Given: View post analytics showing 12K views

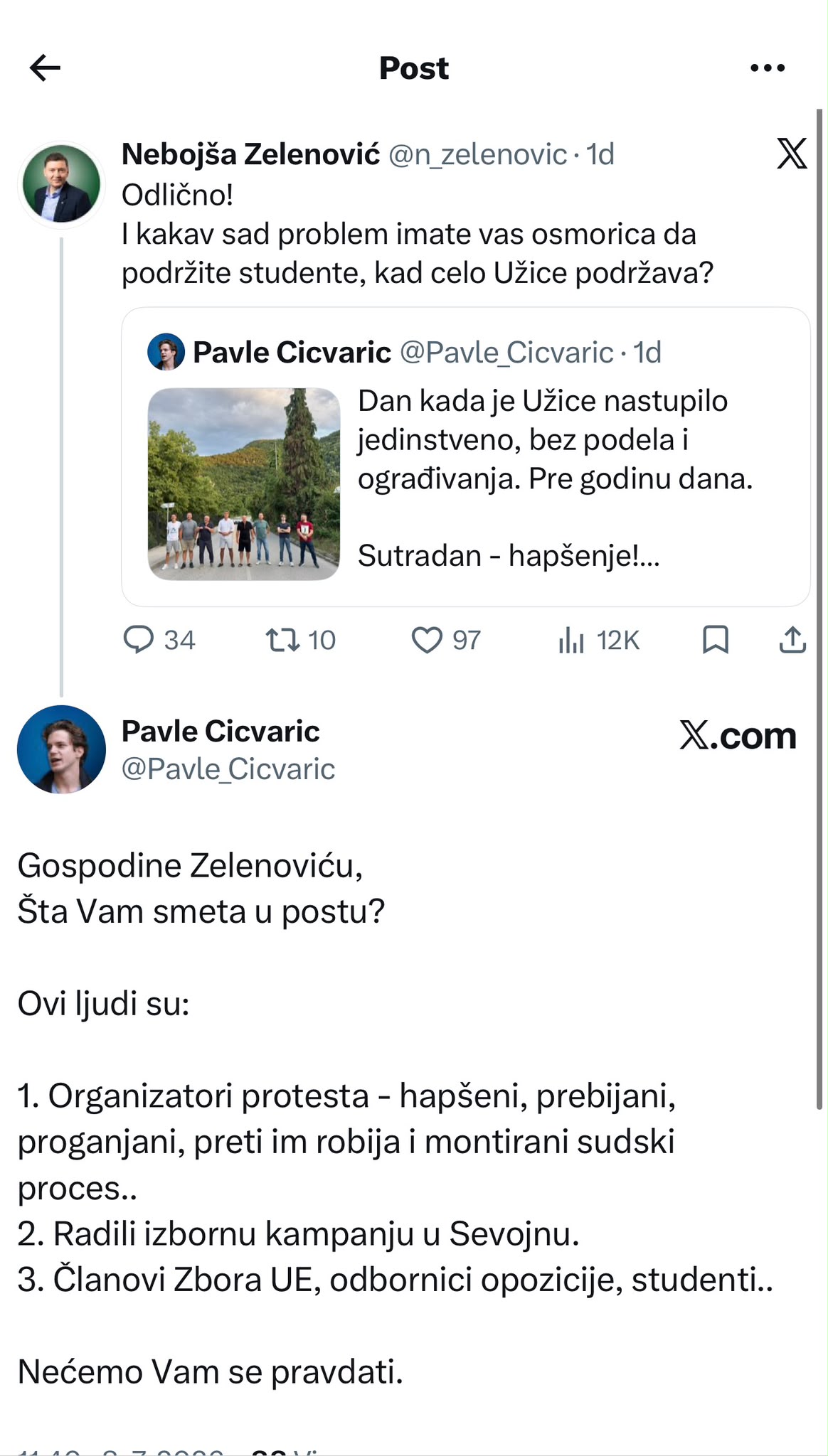Looking at the screenshot, I should pyautogui.click(x=599, y=640).
